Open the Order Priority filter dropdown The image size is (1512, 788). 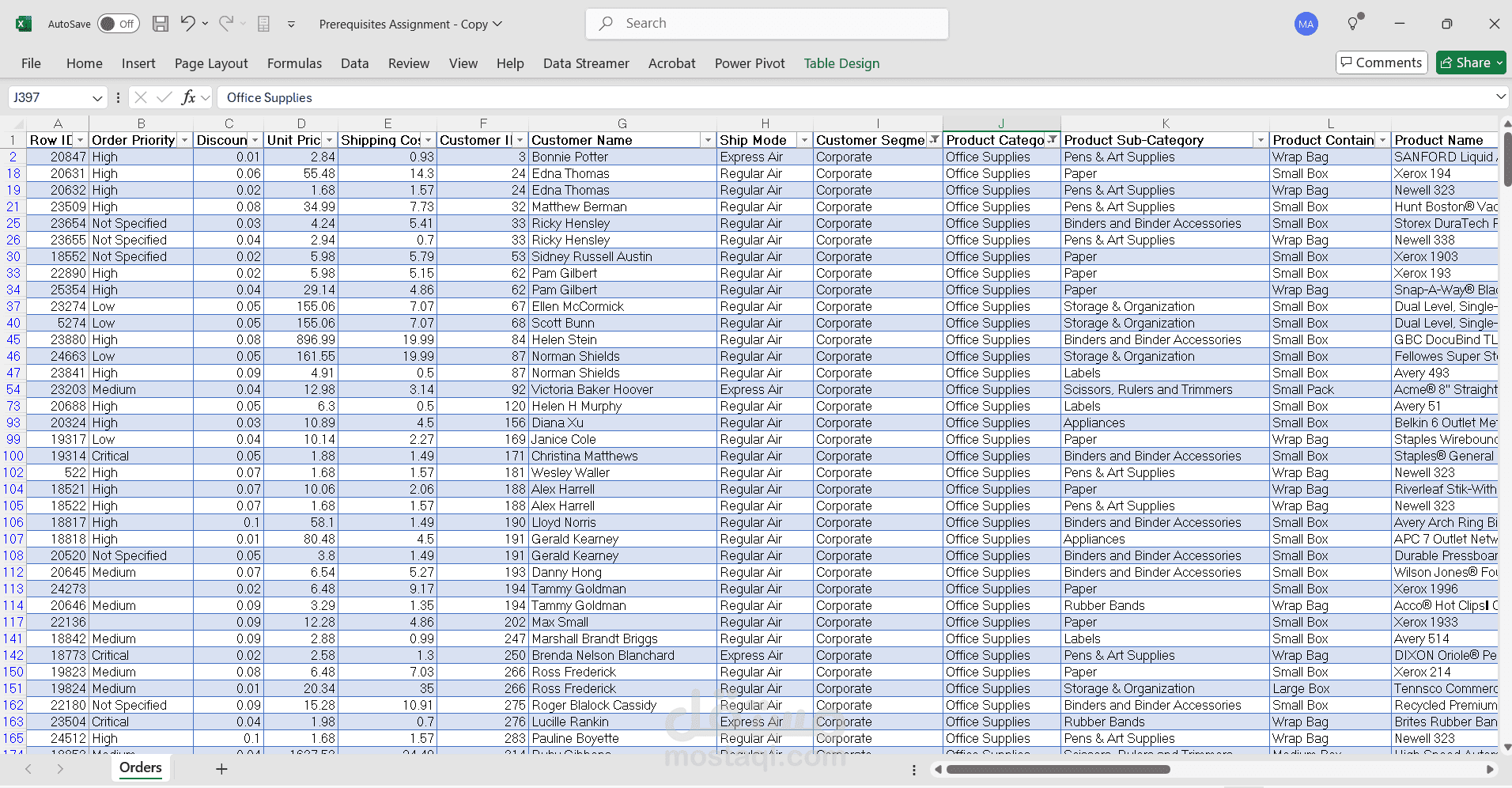tap(184, 140)
